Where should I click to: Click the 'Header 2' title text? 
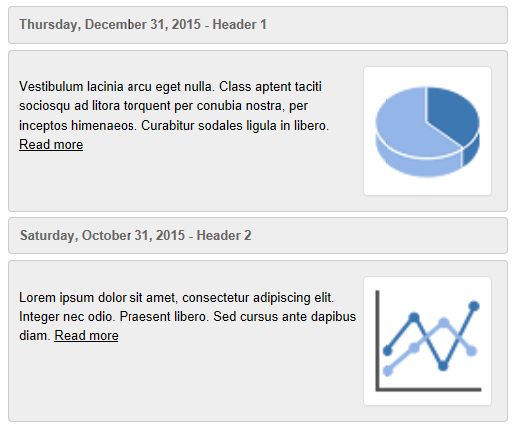click(x=224, y=236)
